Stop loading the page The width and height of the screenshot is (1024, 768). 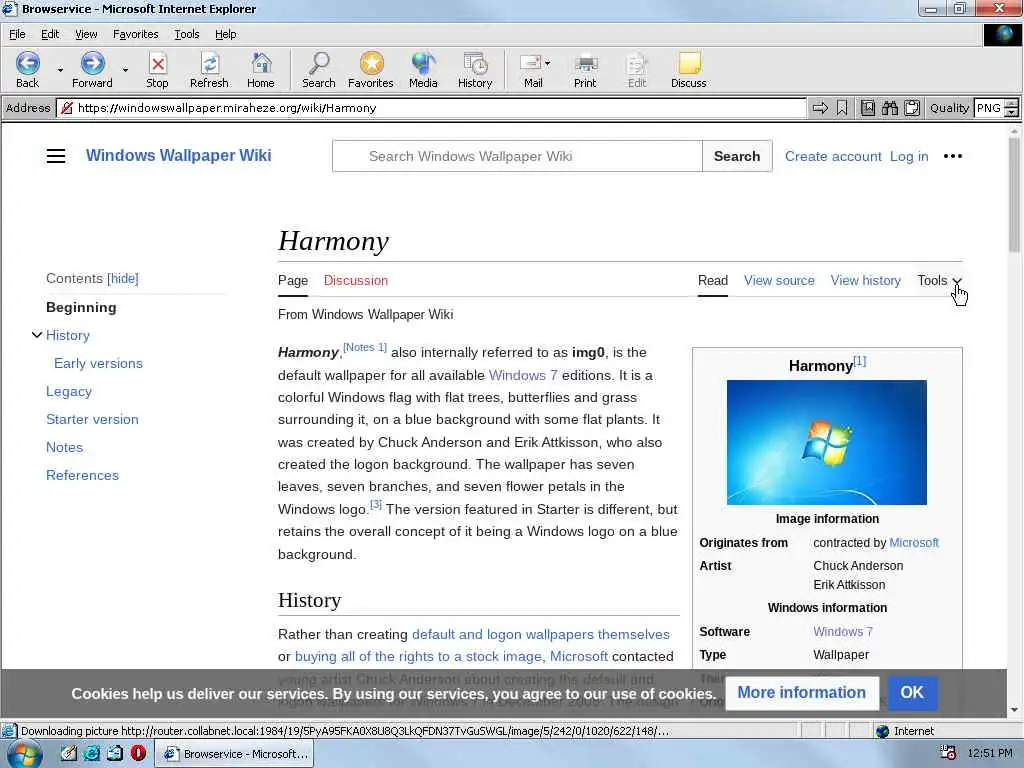[x=157, y=69]
